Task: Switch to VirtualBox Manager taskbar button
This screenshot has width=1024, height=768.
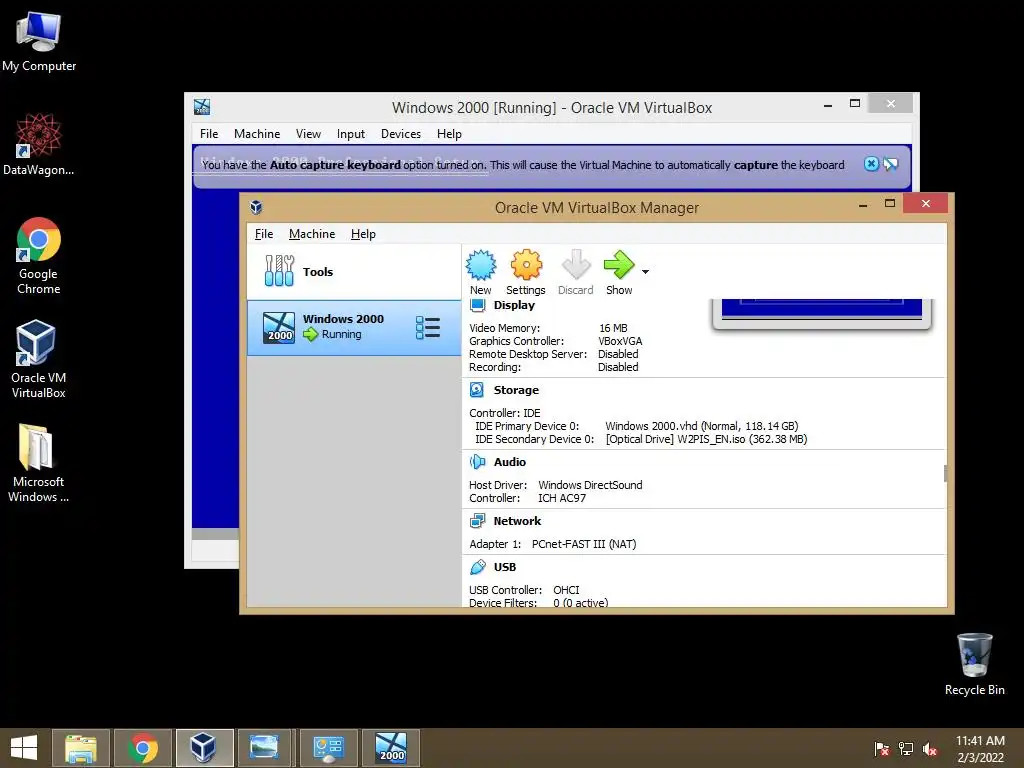Action: tap(204, 748)
